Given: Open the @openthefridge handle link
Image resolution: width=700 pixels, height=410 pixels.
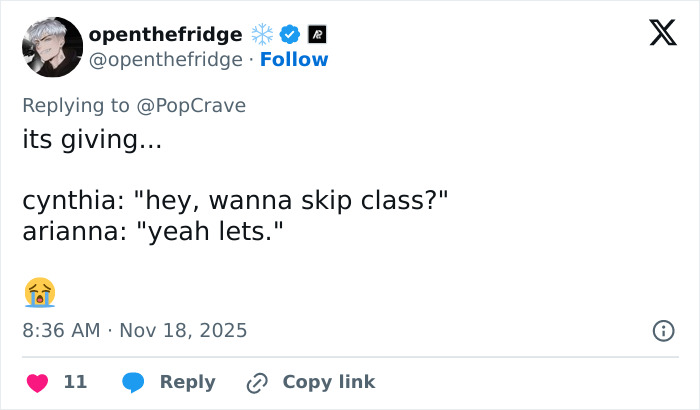Looking at the screenshot, I should (x=165, y=60).
